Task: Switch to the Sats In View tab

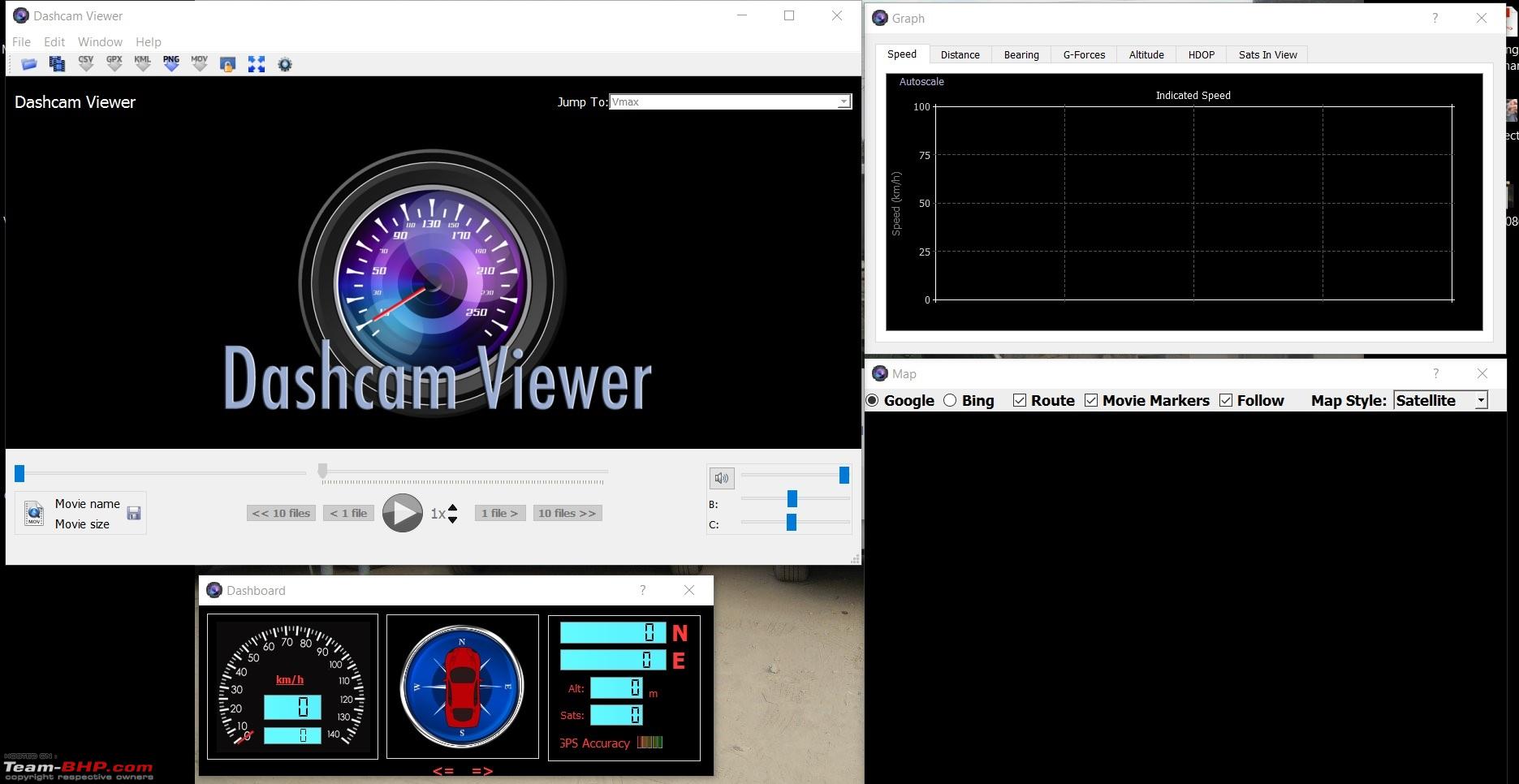Action: (1268, 54)
